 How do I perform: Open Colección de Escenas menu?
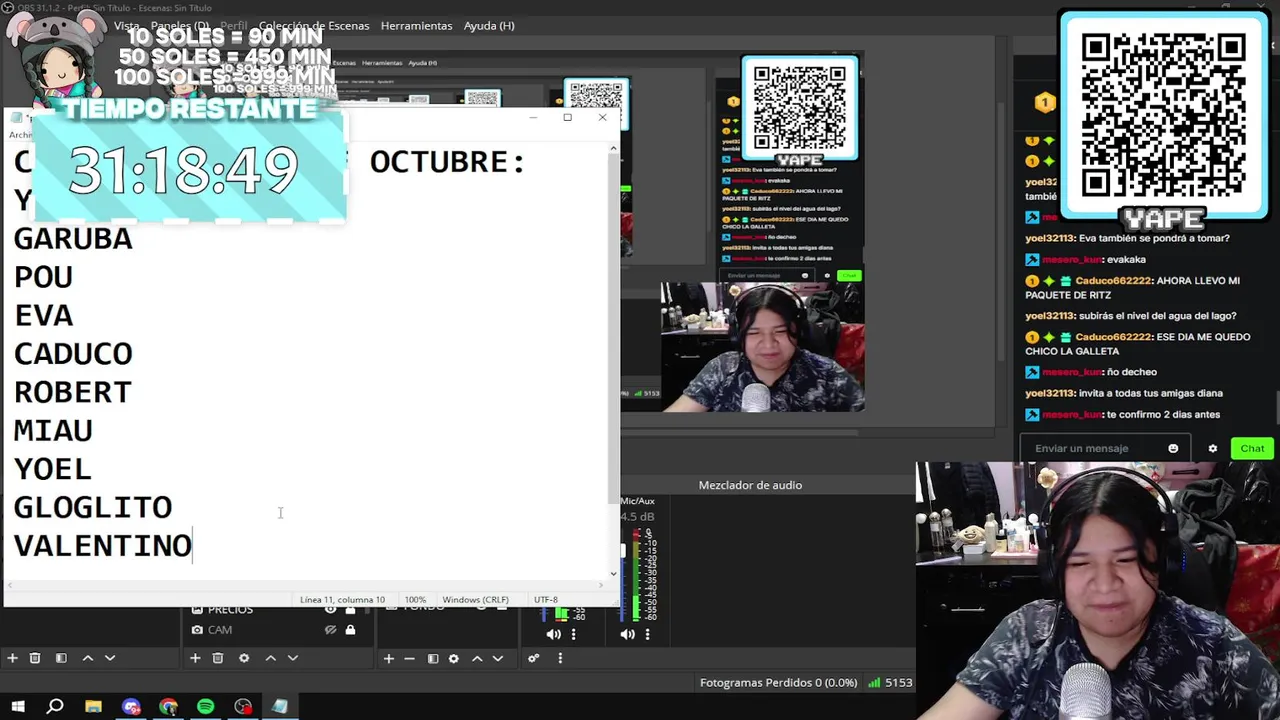click(314, 25)
